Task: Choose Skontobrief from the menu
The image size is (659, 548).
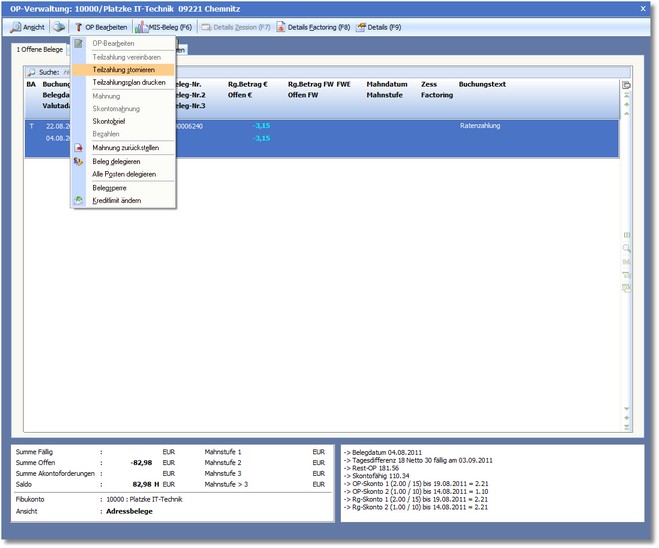Action: (109, 121)
